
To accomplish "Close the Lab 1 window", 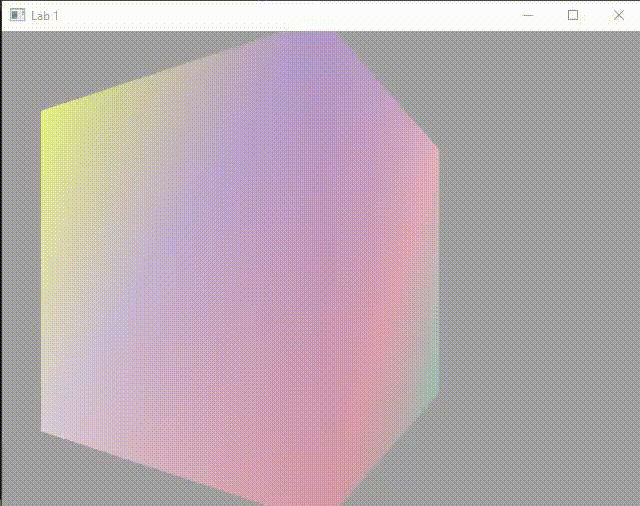I will 618,16.
